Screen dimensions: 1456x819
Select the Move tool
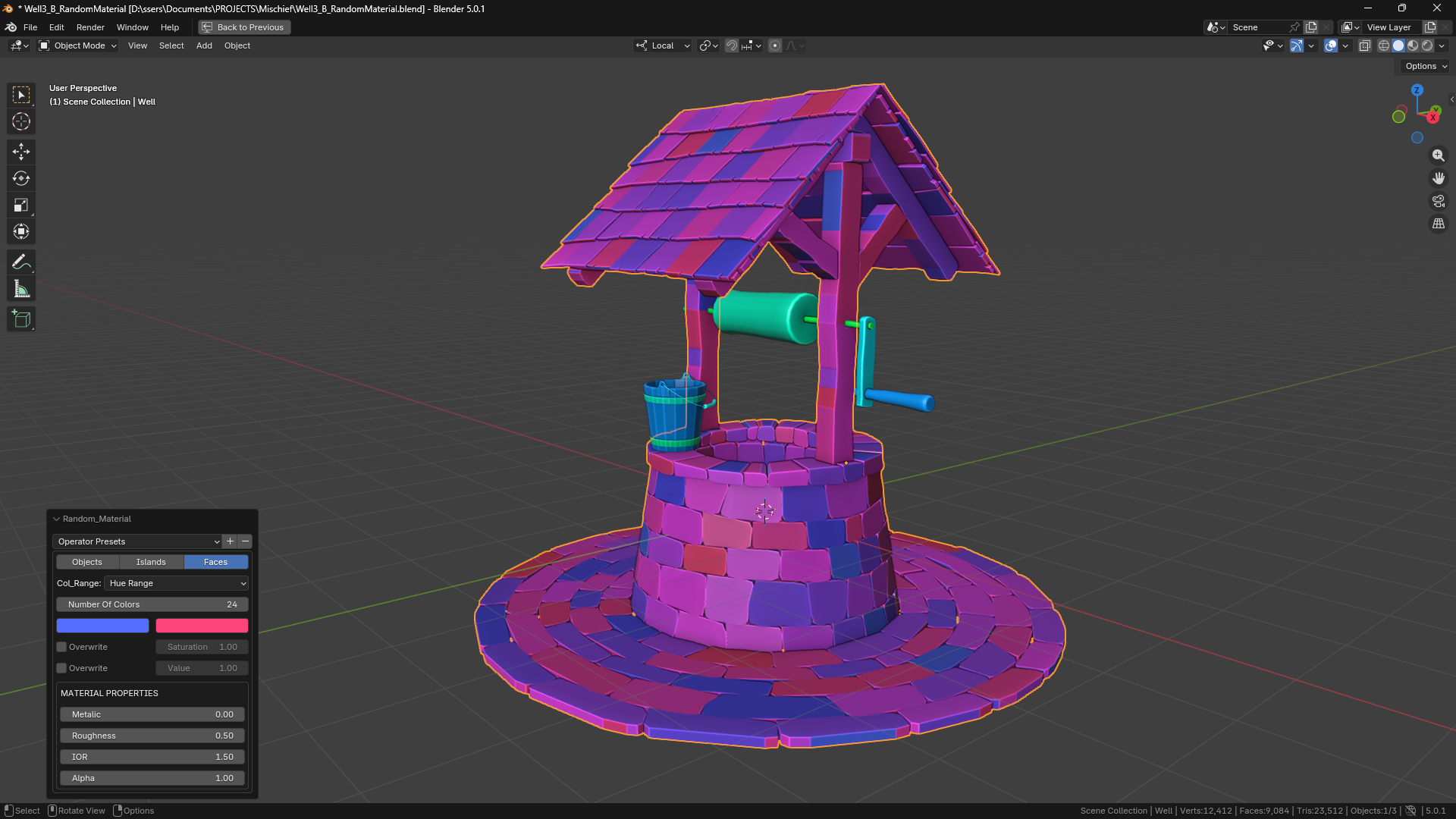(x=21, y=152)
